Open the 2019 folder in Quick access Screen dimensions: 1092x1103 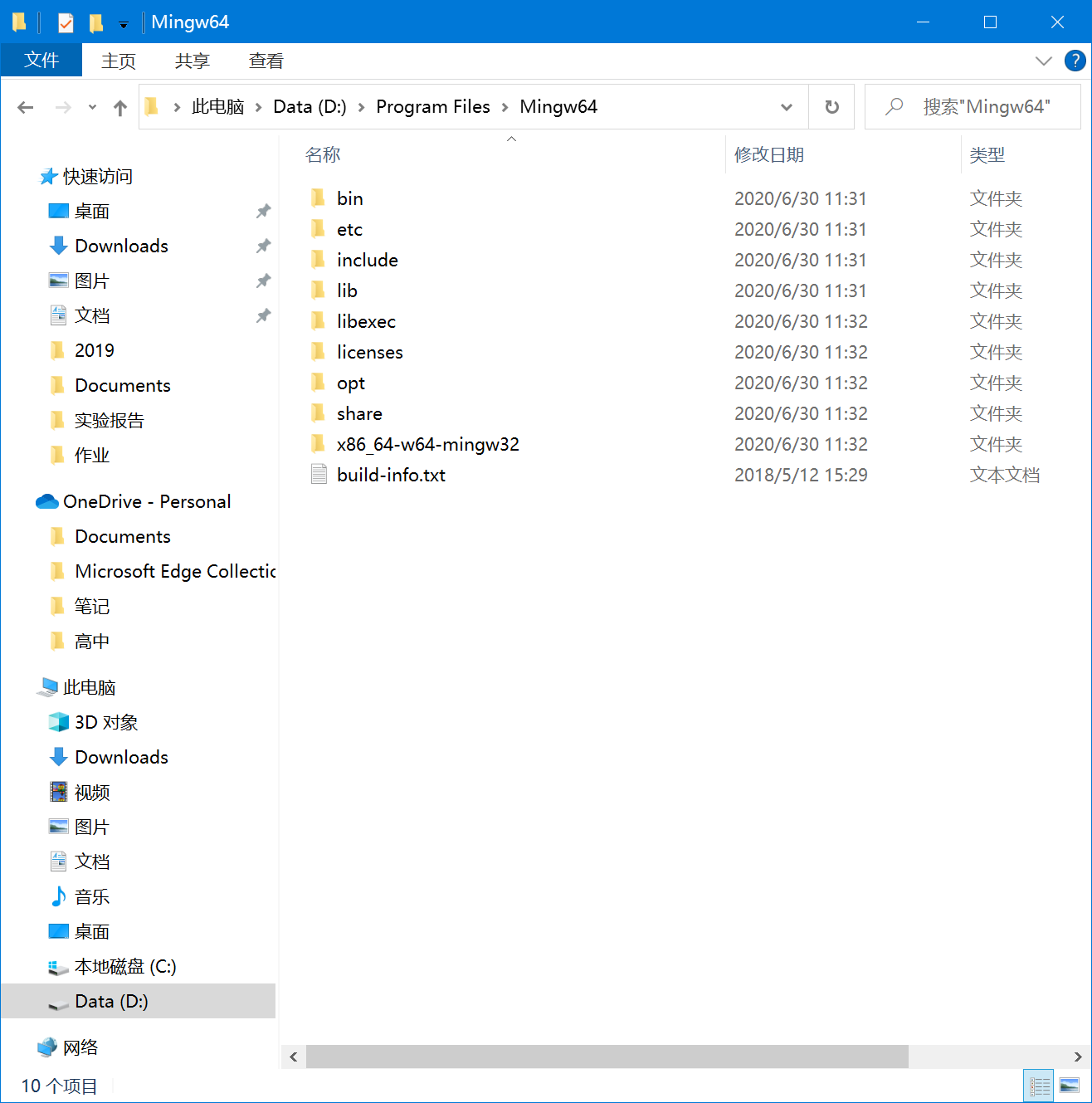click(x=94, y=351)
